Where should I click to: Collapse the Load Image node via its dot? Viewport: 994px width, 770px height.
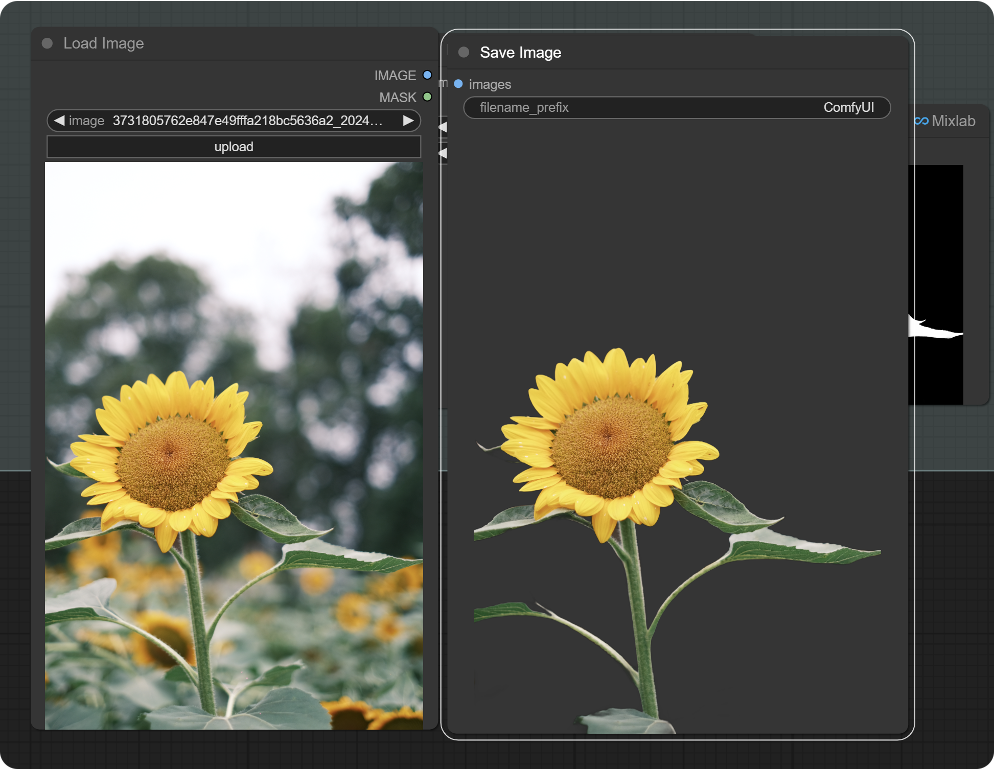pos(47,44)
